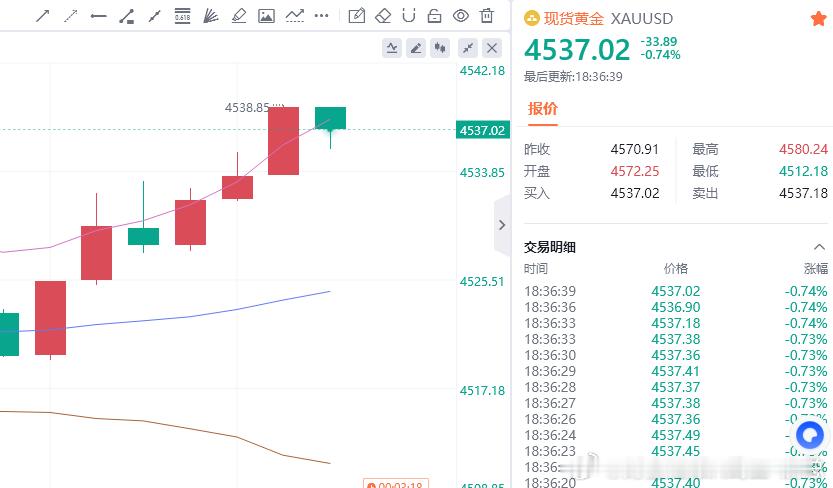This screenshot has height=488, width=833.
Task: Click the large 4537.02 quote price
Action: click(577, 49)
